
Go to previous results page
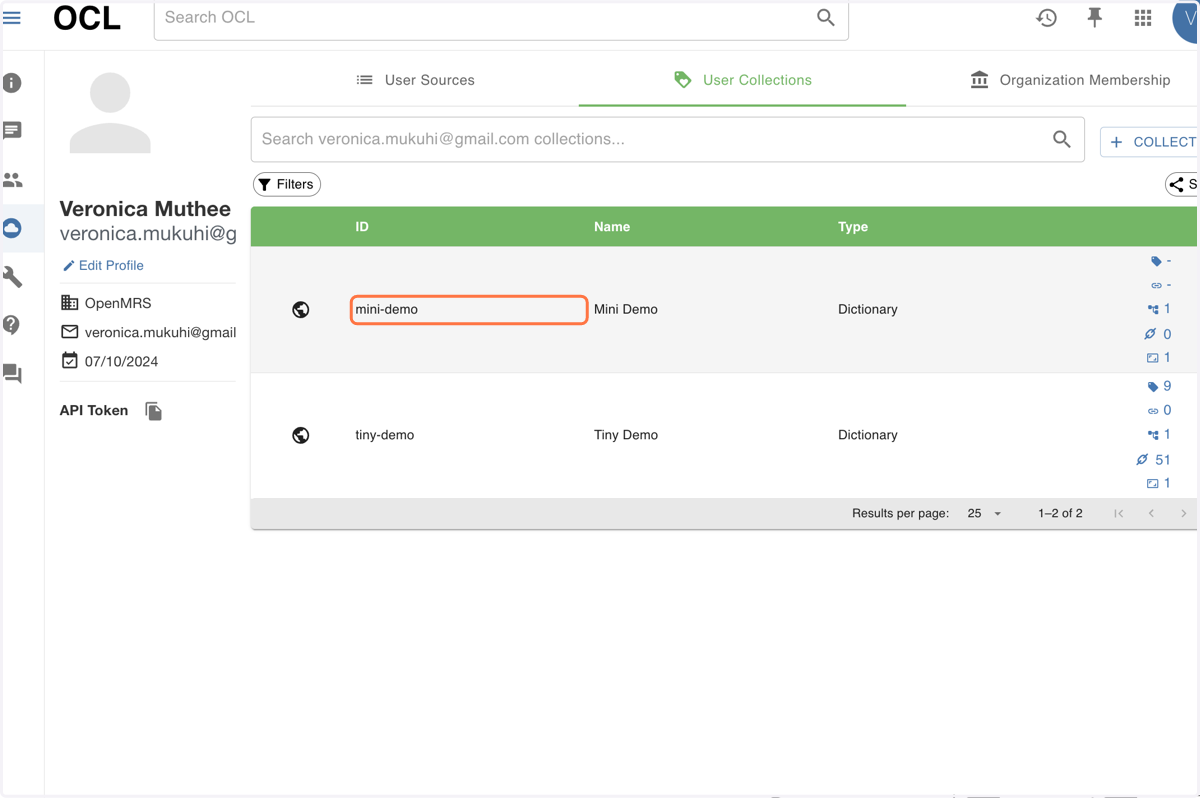point(1151,513)
